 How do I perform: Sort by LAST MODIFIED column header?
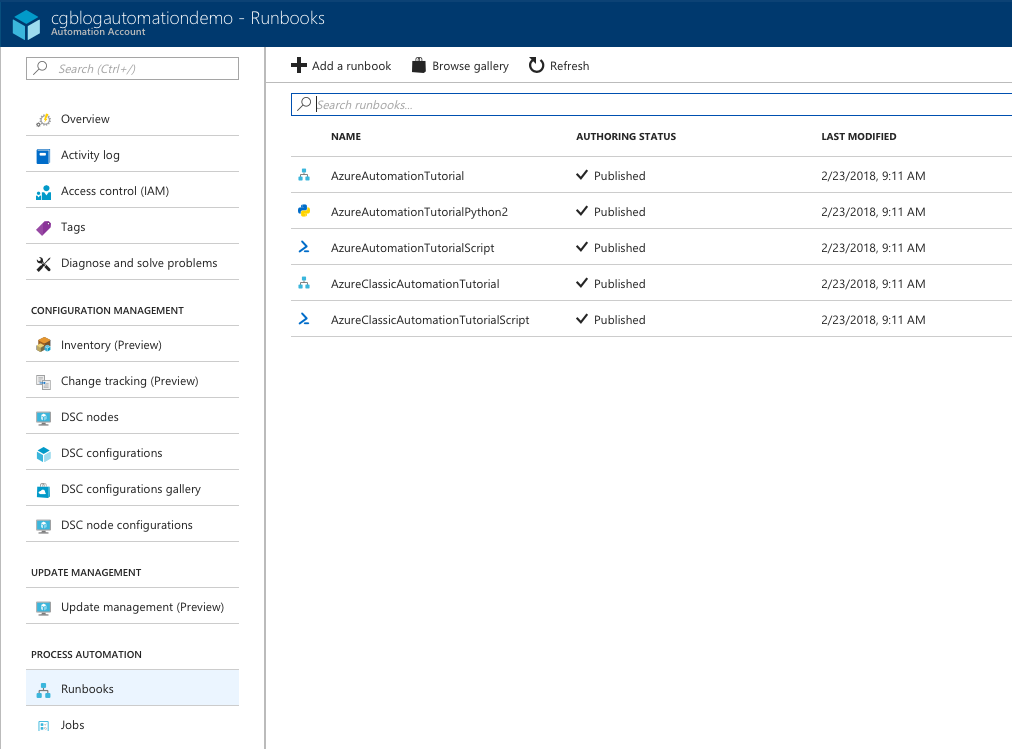click(x=858, y=137)
